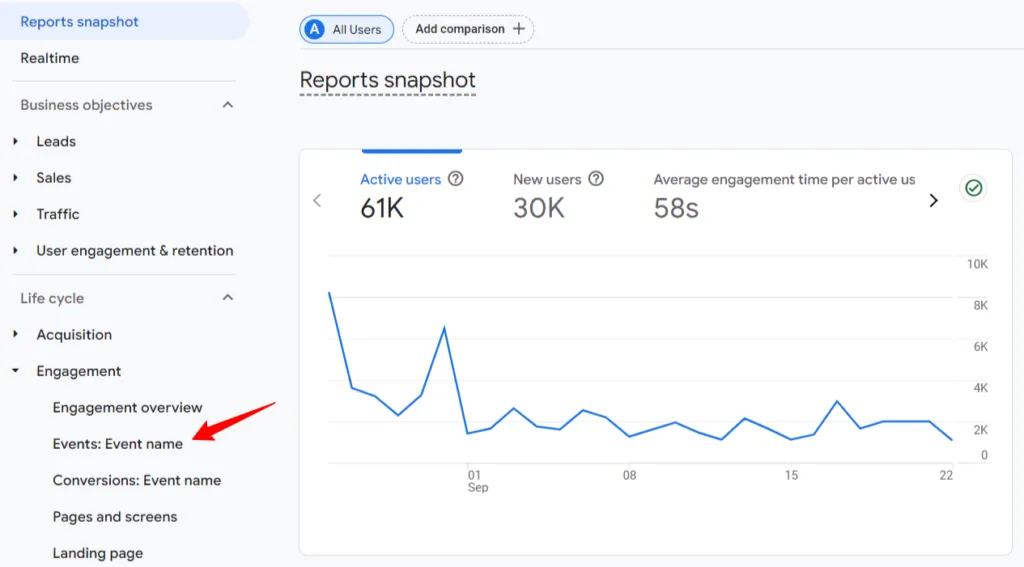Click the Active users help icon
The image size is (1024, 567).
(x=456, y=179)
